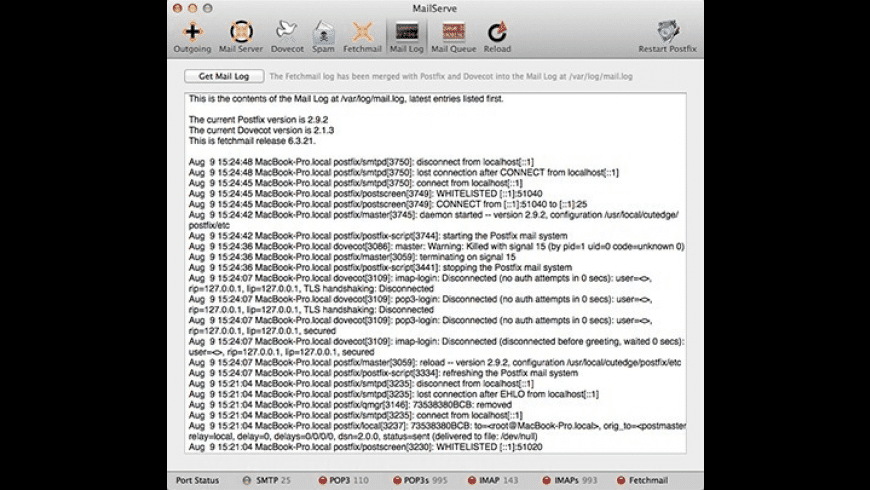Click the 'reload -- version 2.9.2' log entry
This screenshot has width=870, height=490.
tap(435, 362)
